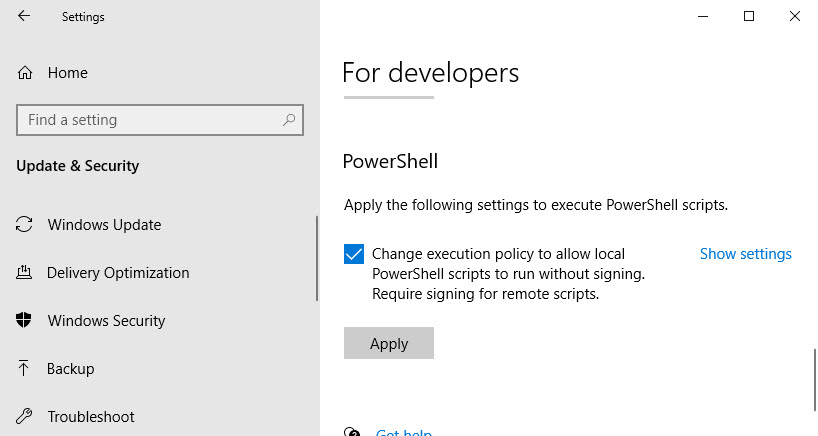Click the search magnifier icon

click(x=289, y=120)
